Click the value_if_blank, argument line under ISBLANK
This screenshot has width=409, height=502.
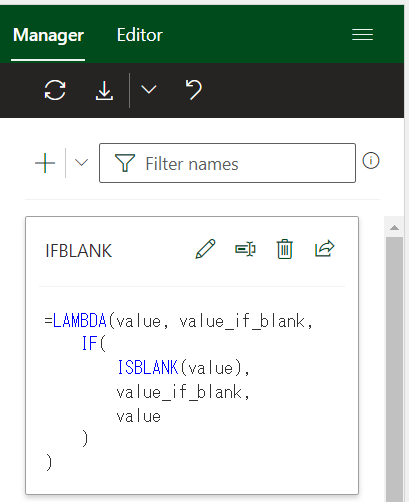(x=183, y=392)
